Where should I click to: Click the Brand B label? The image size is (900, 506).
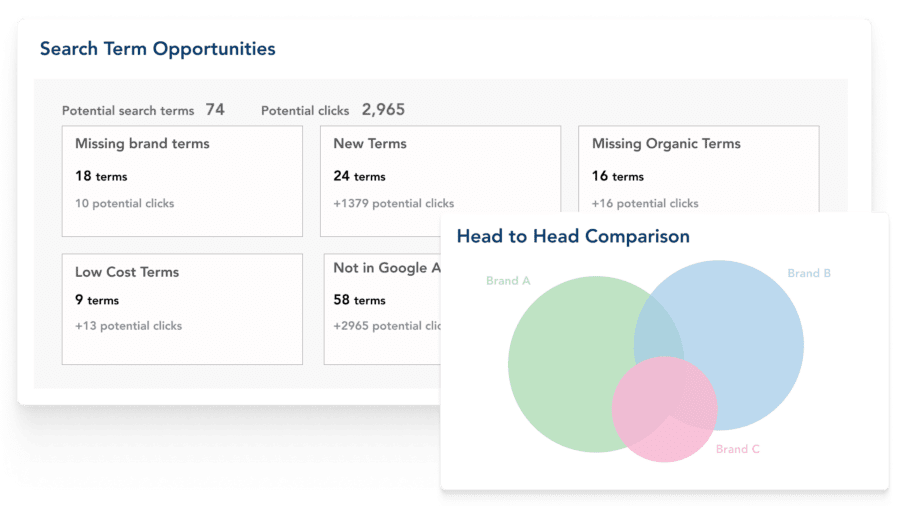(809, 273)
